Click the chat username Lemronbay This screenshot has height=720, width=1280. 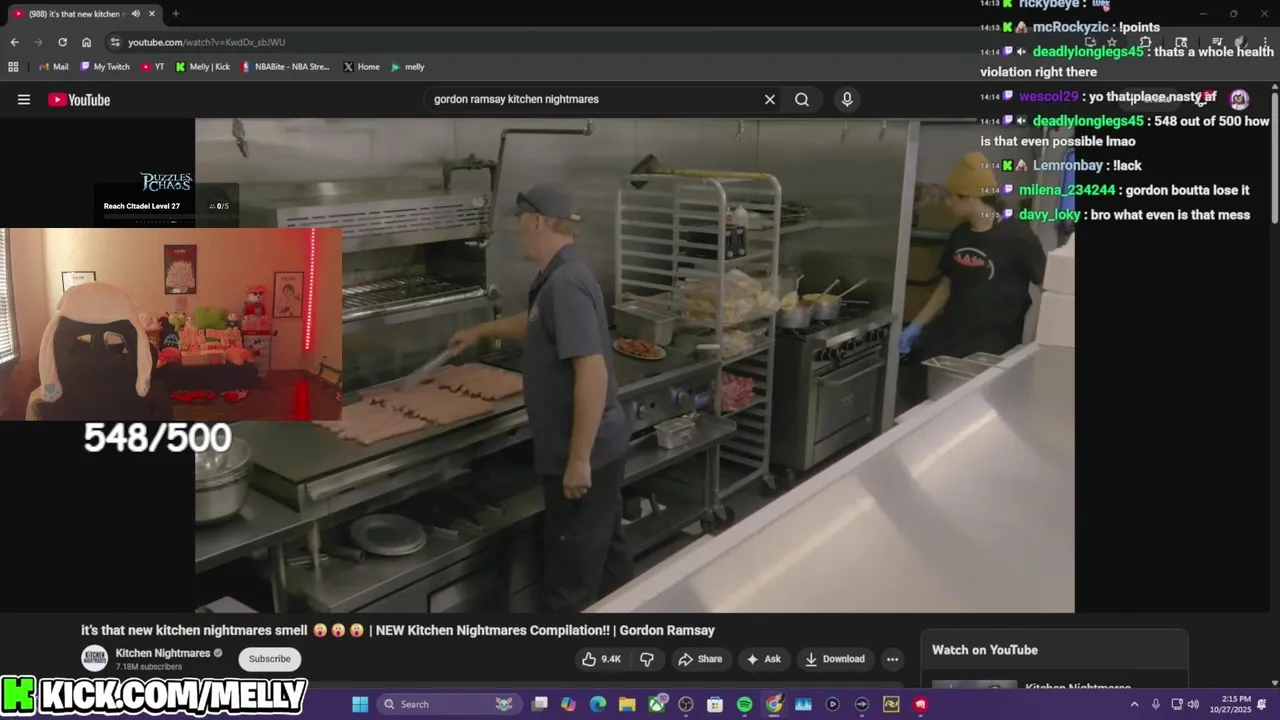click(1068, 165)
